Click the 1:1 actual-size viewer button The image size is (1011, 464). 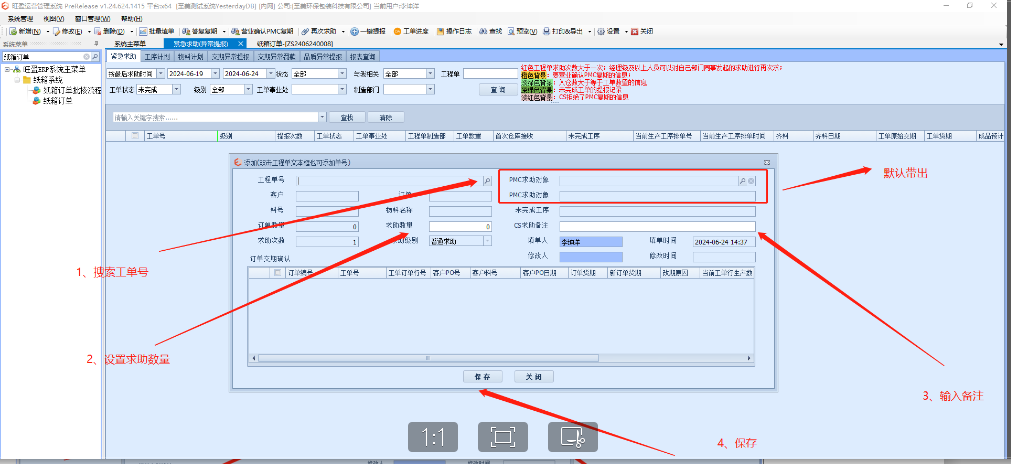(x=433, y=438)
